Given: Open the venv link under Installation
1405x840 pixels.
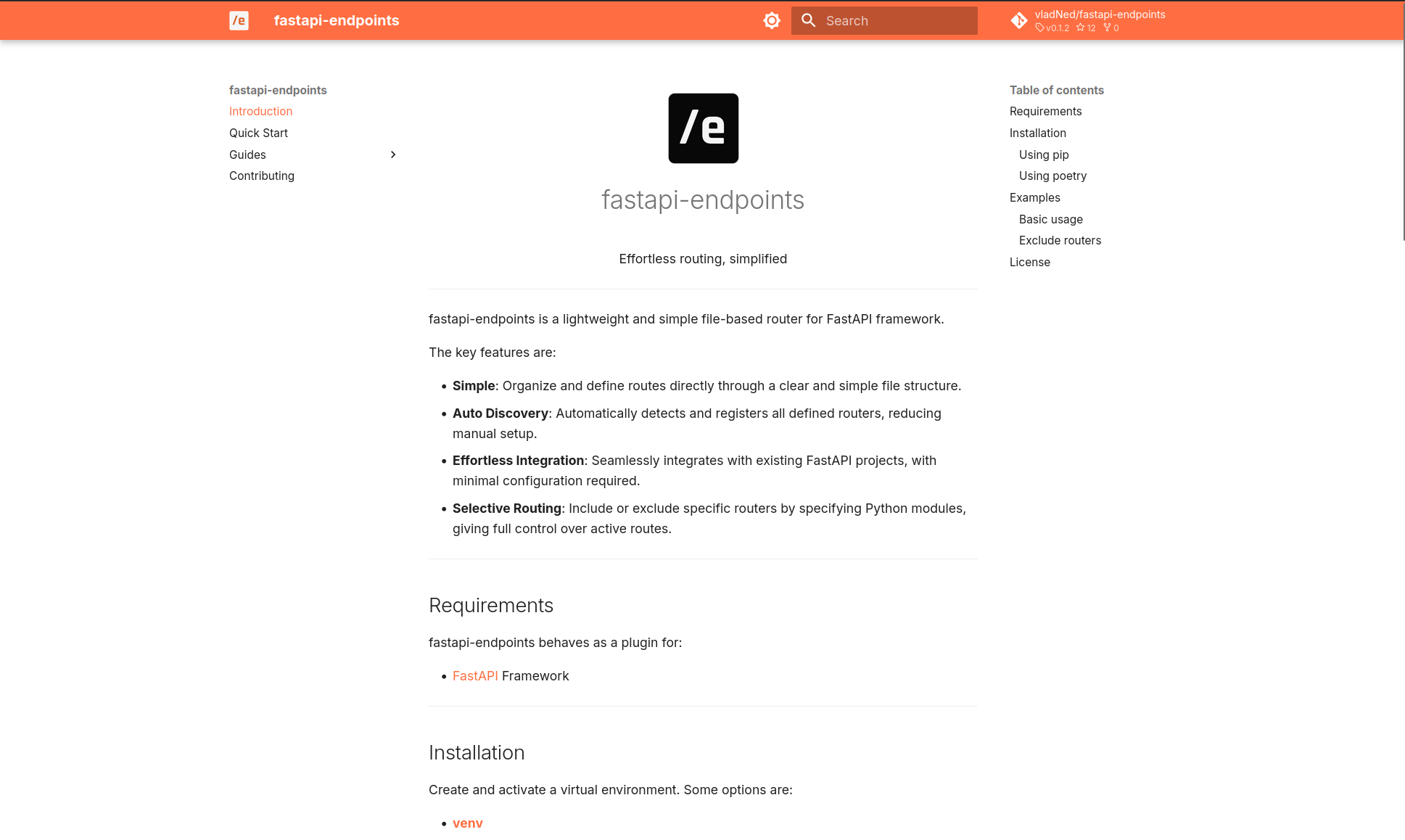Looking at the screenshot, I should click(x=467, y=823).
